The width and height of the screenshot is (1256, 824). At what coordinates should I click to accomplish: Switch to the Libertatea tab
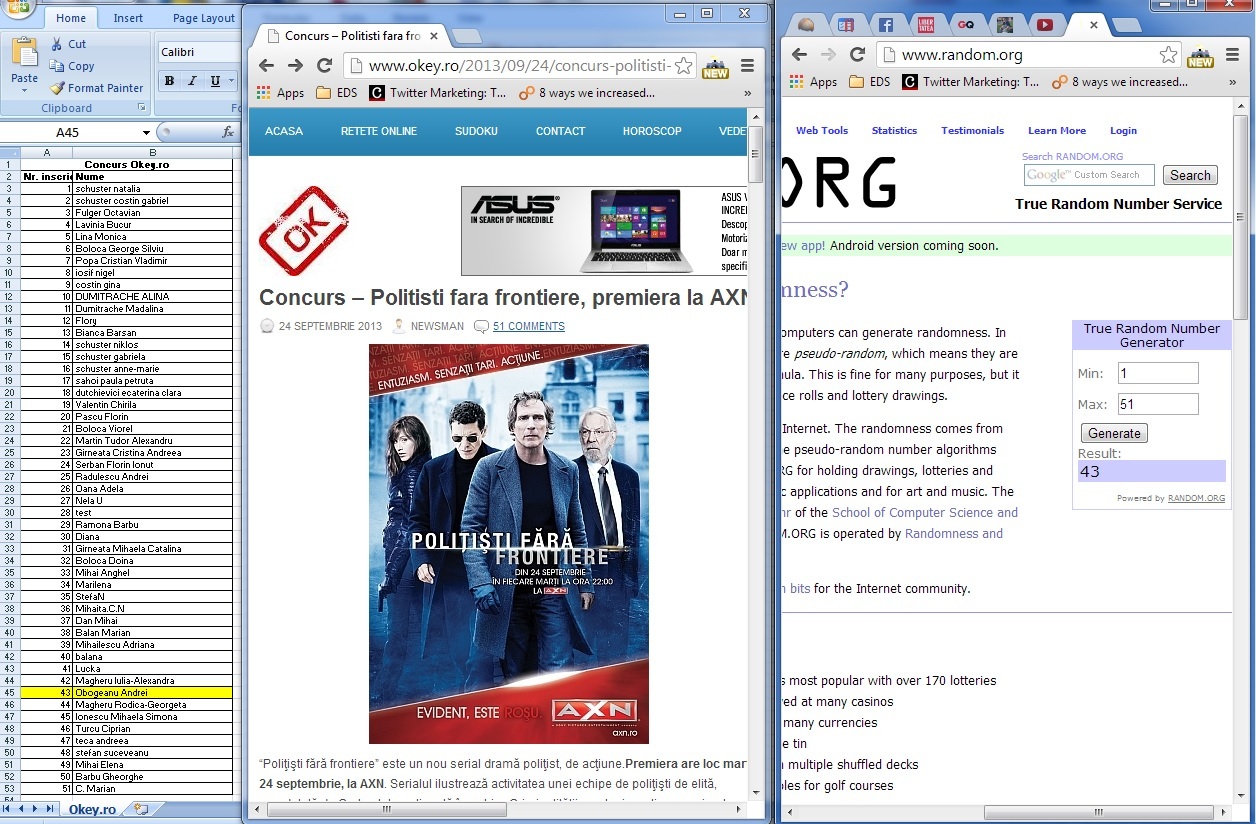click(x=925, y=25)
